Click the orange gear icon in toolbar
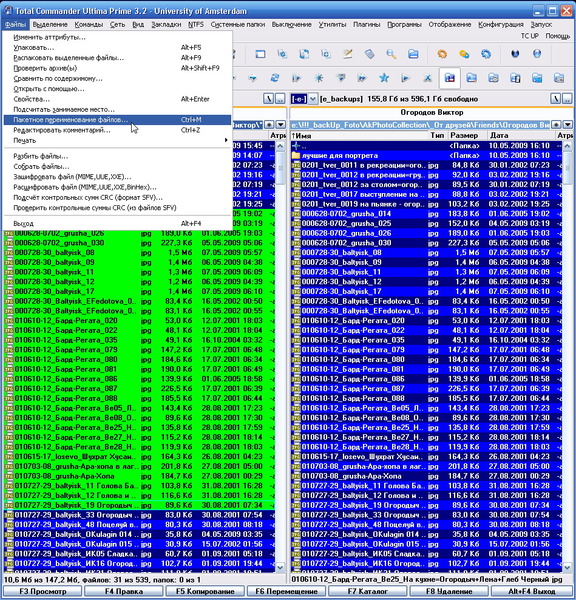Viewport: 576px width, 600px height. point(442,54)
